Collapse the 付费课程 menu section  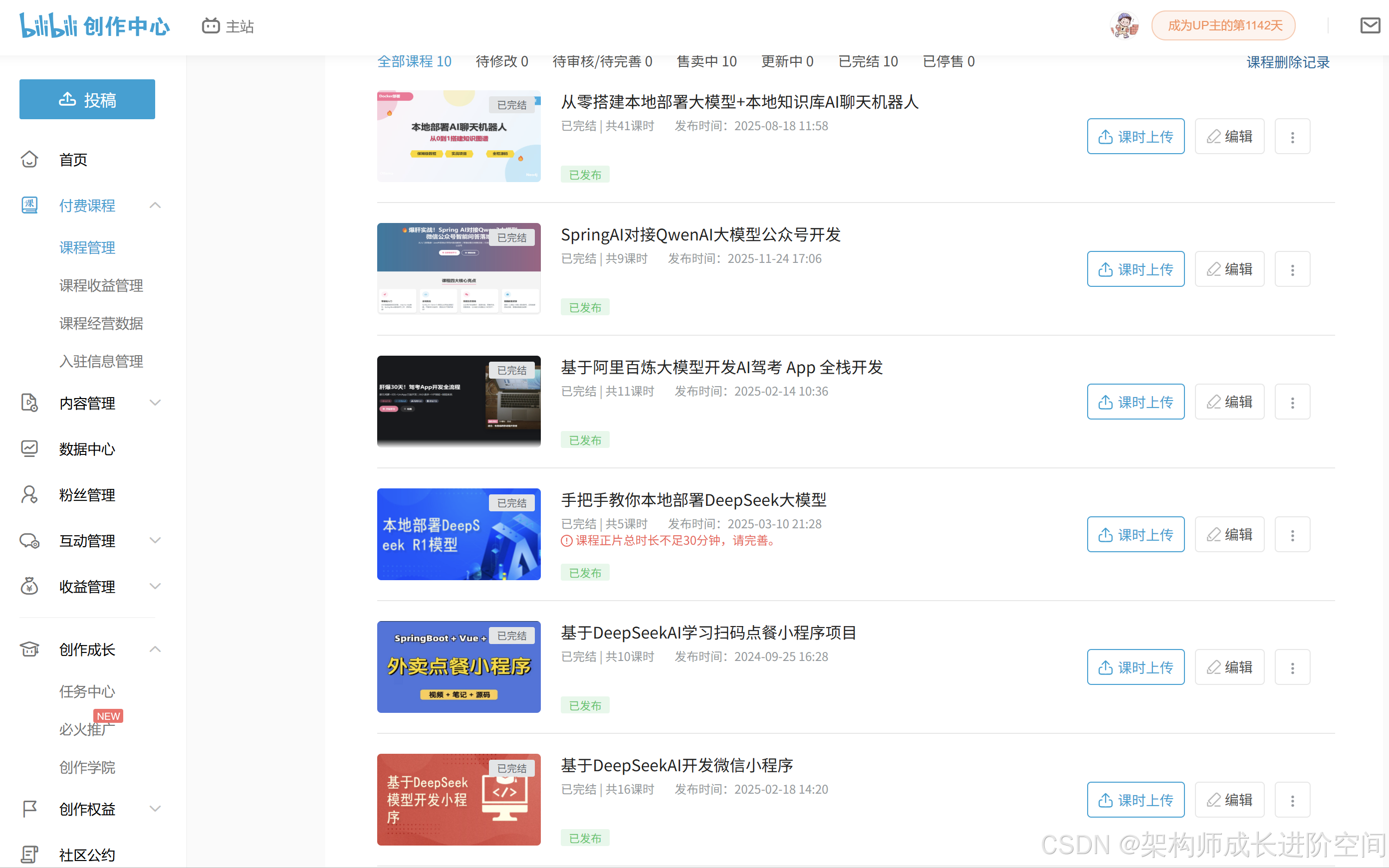coord(155,206)
